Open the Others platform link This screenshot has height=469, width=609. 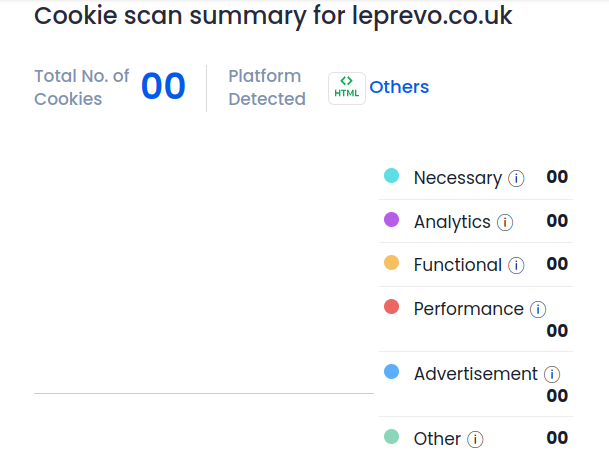click(399, 87)
